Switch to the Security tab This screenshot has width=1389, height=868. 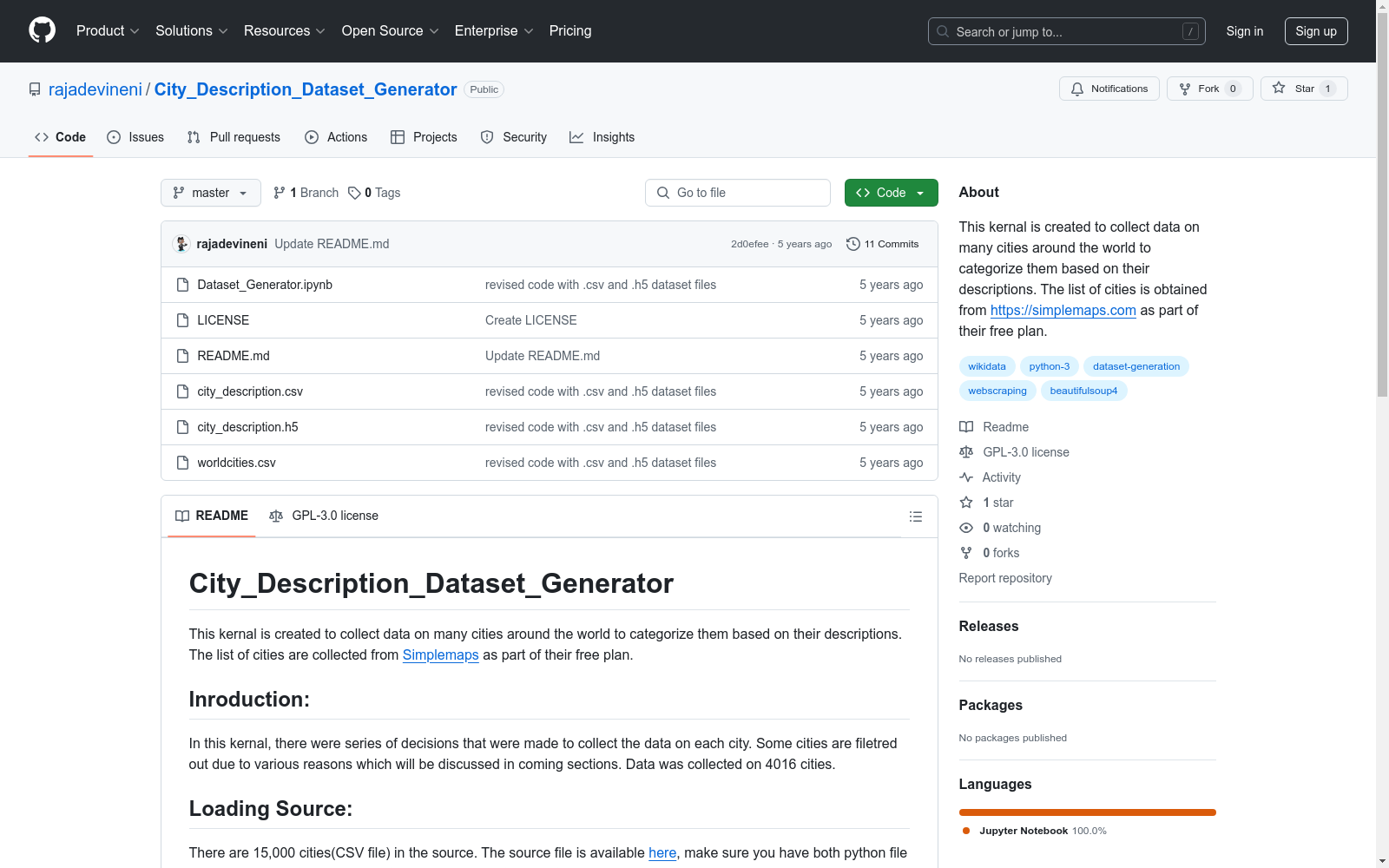pos(514,137)
